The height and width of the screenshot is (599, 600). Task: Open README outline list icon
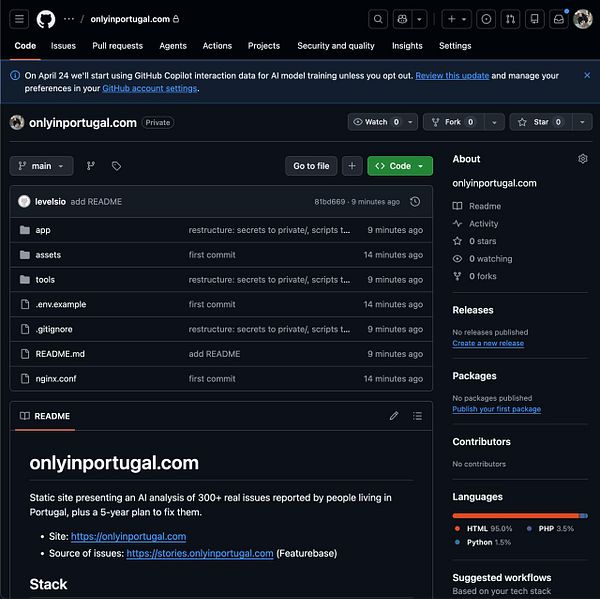(417, 416)
